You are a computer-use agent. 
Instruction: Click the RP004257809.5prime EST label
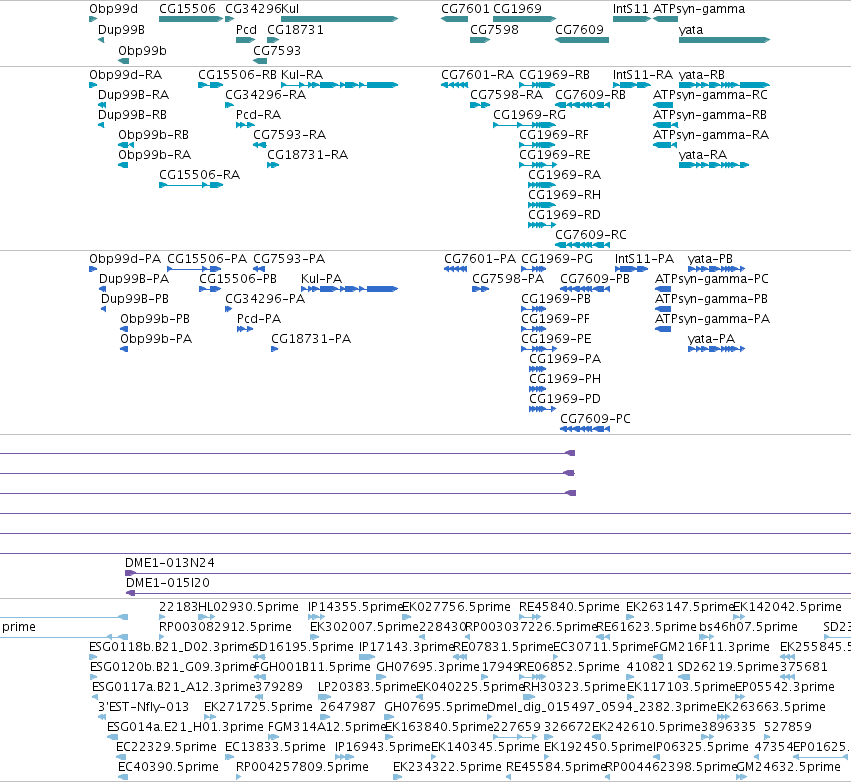tap(302, 766)
